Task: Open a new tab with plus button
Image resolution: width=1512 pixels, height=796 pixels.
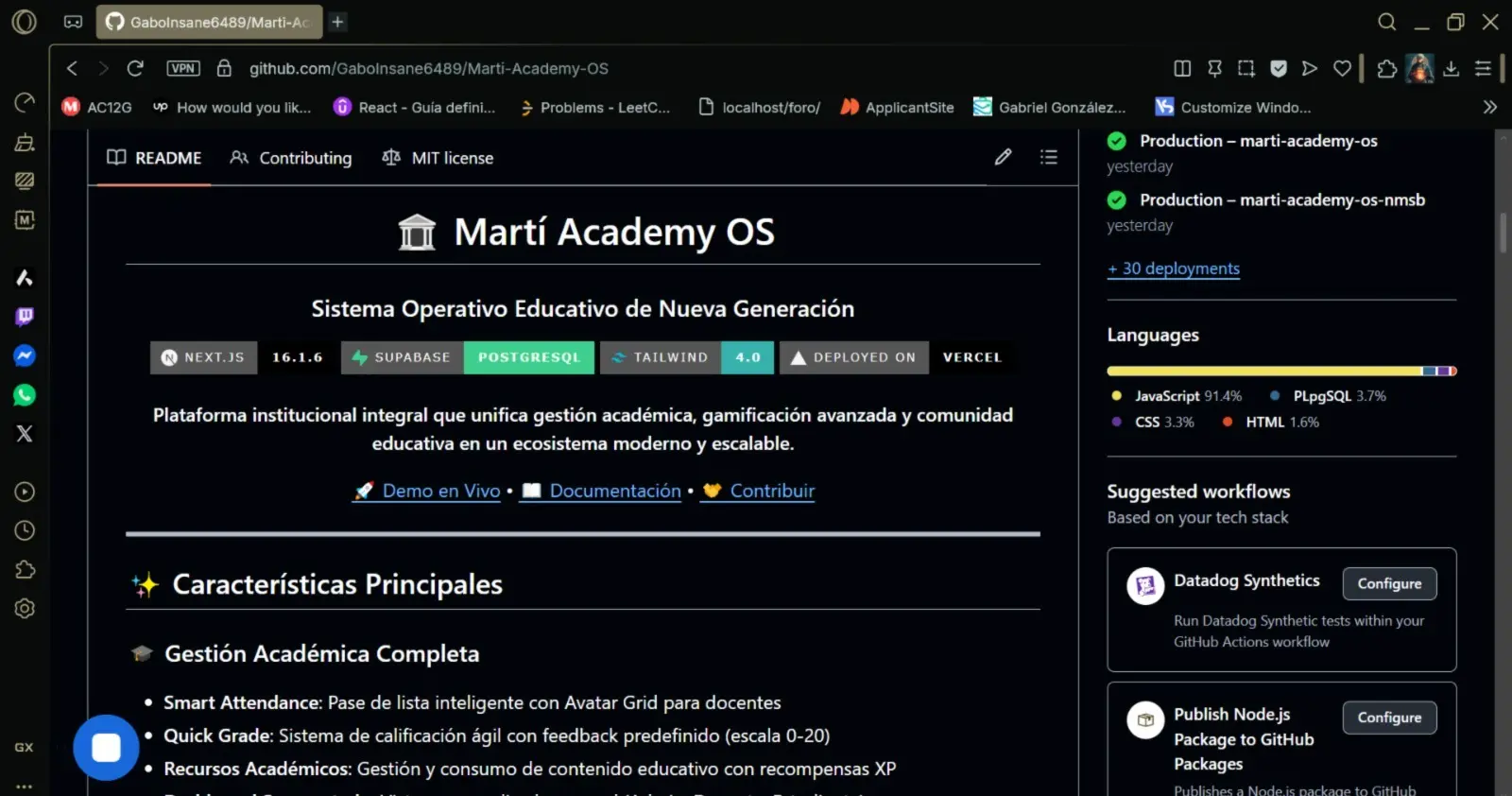Action: coord(337,22)
